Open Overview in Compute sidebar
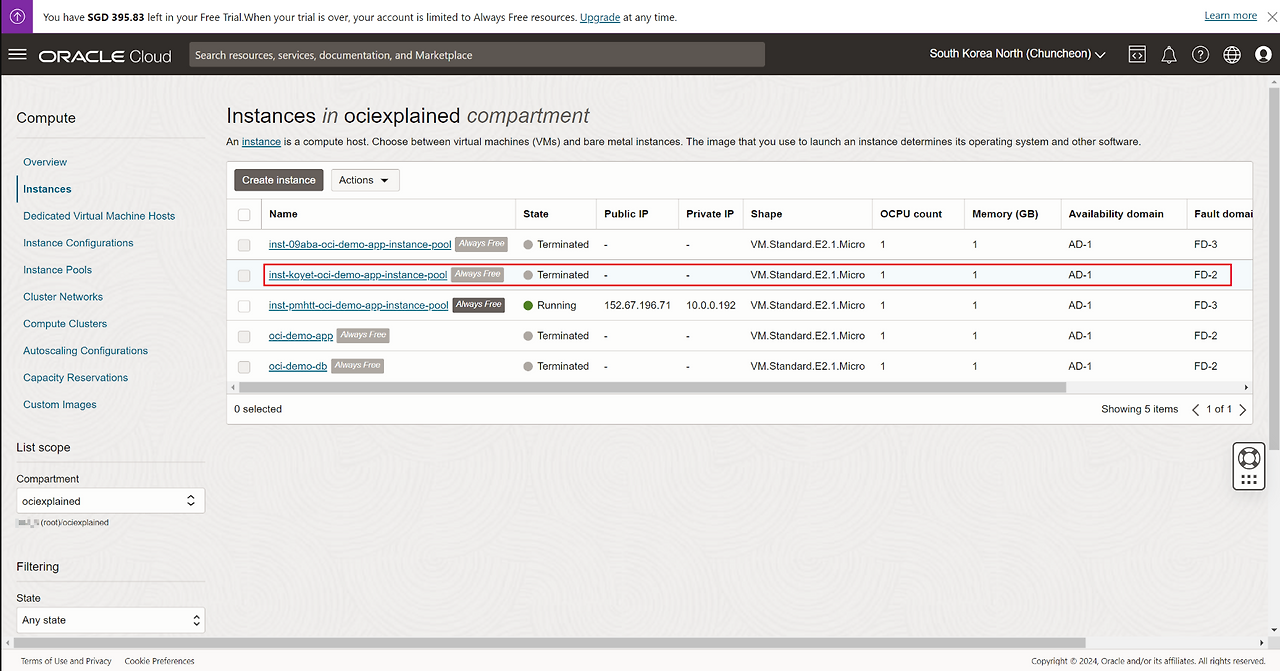Screen dimensions: 1280x671 [45, 162]
